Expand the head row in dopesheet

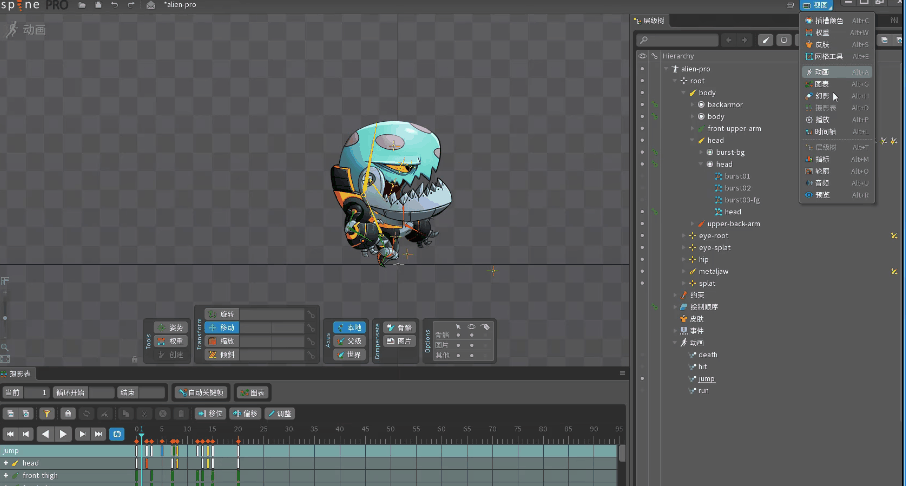pyautogui.click(x=6, y=463)
